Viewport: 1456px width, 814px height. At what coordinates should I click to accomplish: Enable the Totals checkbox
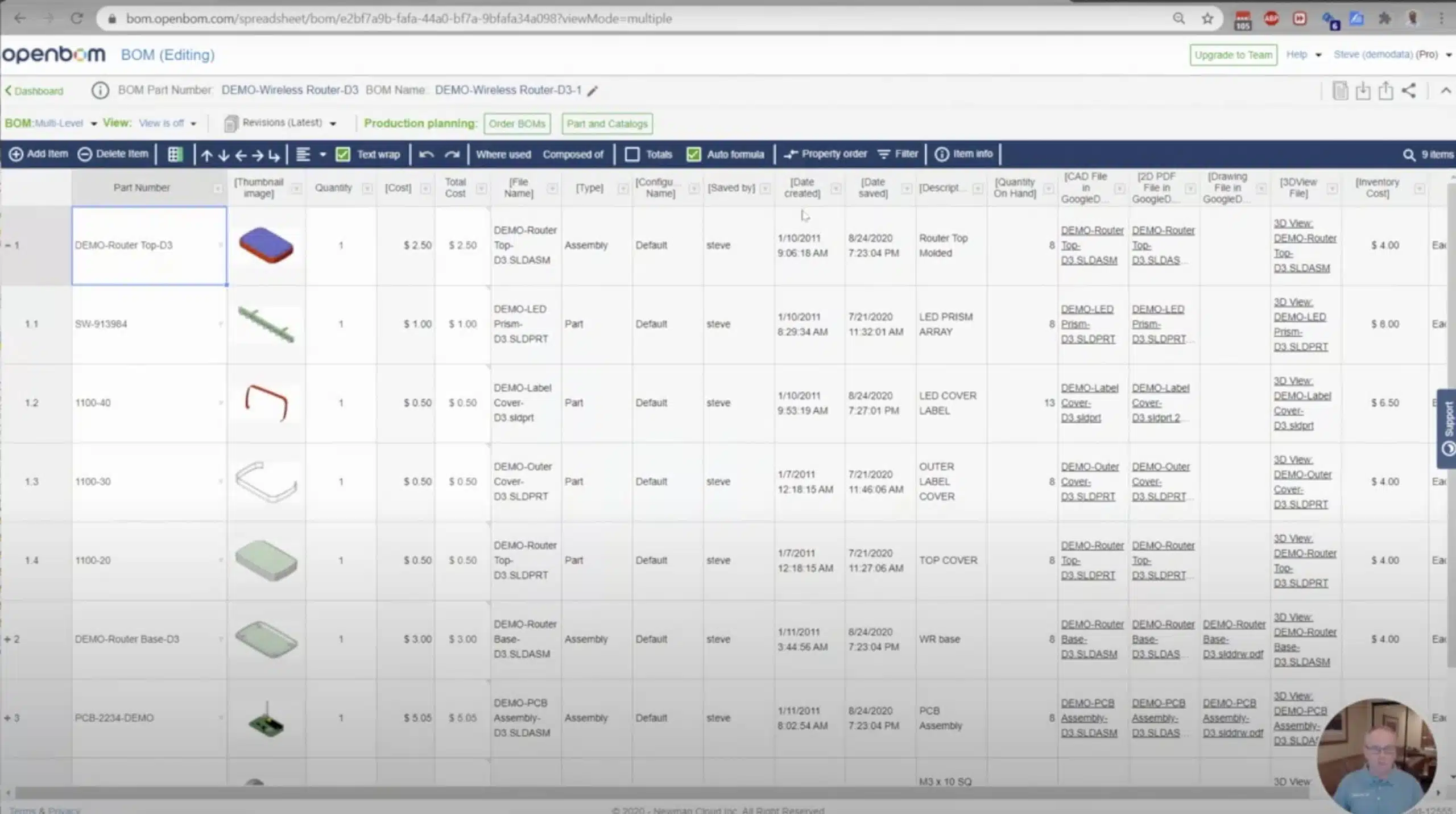[x=632, y=154]
